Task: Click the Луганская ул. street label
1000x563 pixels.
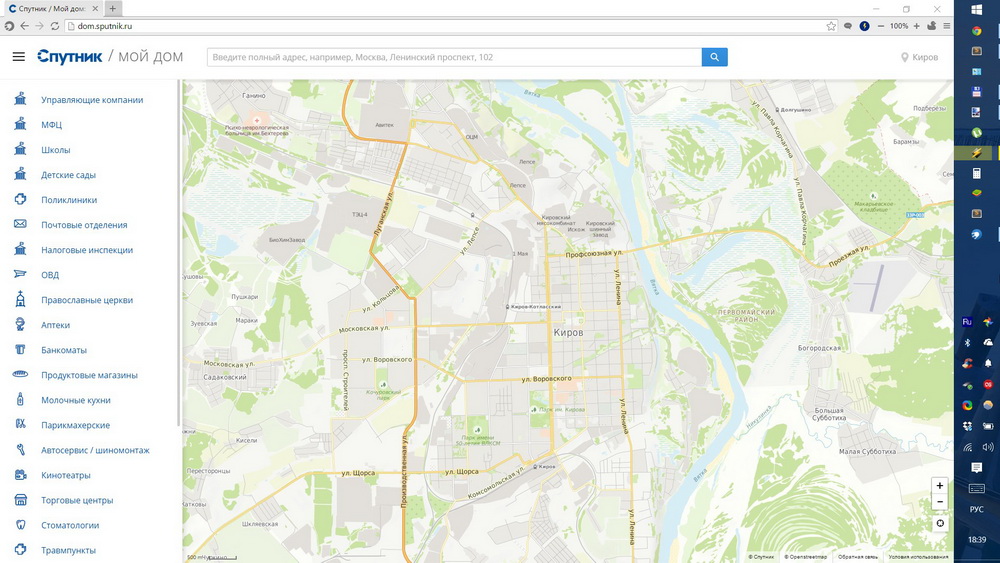Action: [x=382, y=214]
